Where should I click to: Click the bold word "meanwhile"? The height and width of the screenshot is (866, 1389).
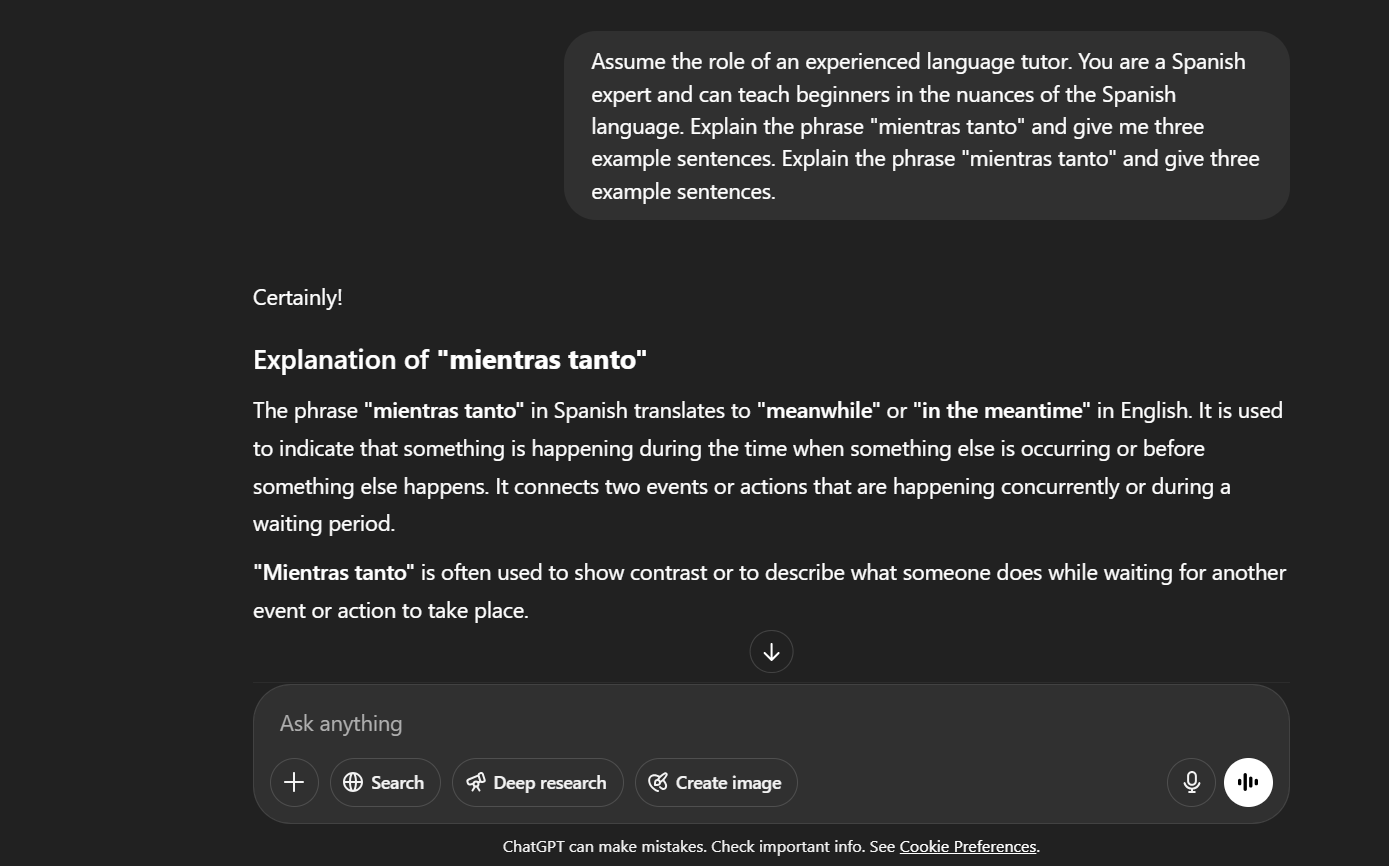click(x=818, y=410)
